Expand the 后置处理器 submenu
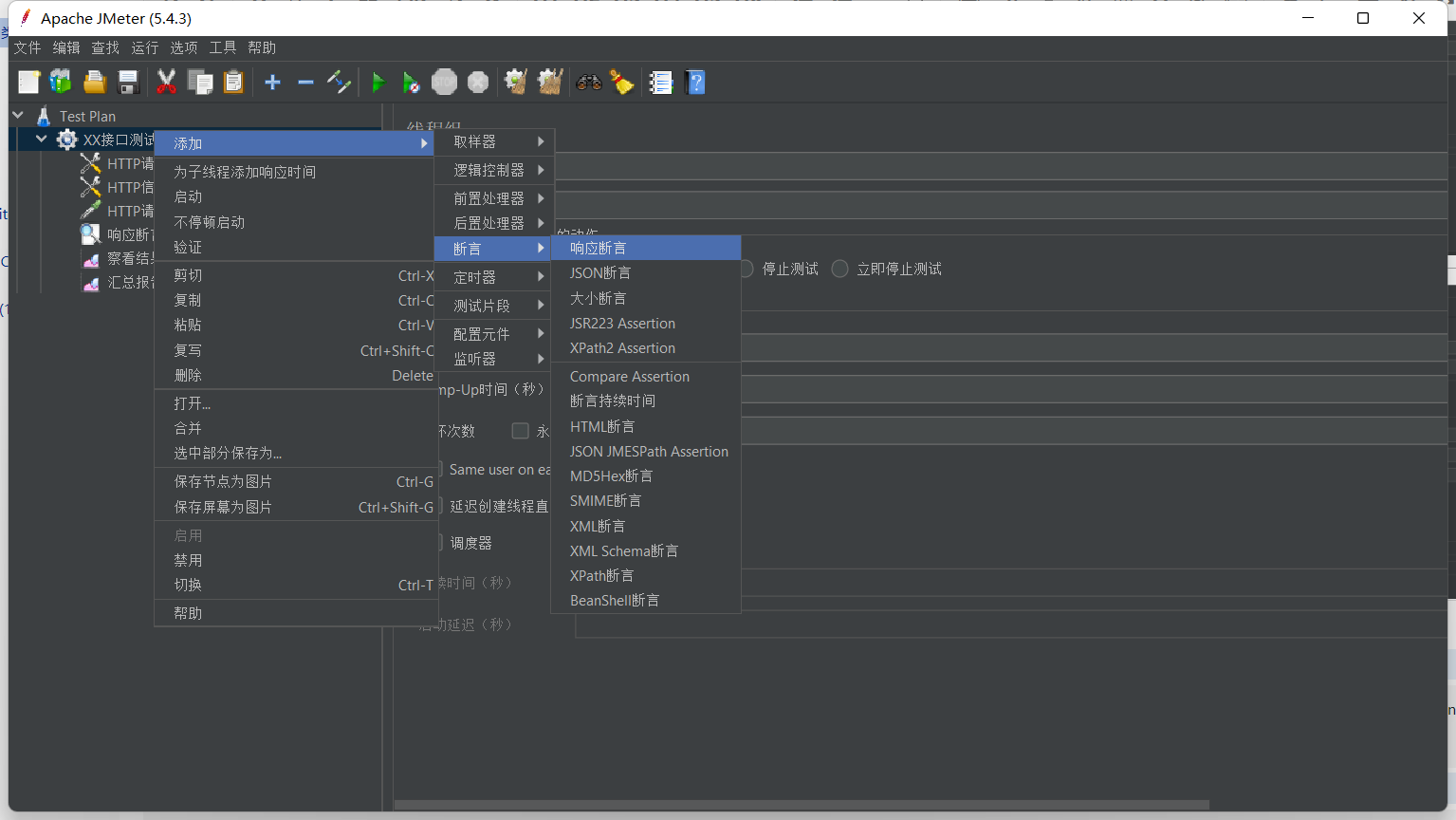The image size is (1456, 820). pyautogui.click(x=493, y=223)
